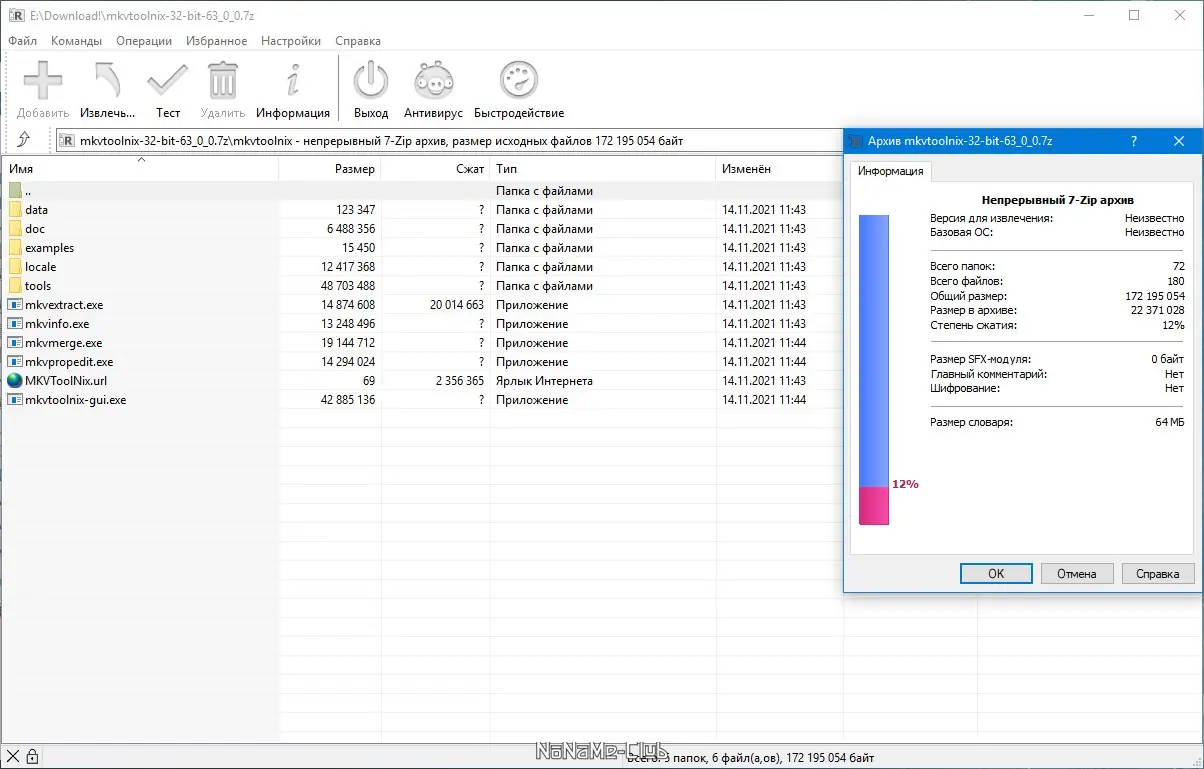Click the MKVToolNix.url globe icon
Image resolution: width=1204 pixels, height=769 pixels.
pos(15,381)
